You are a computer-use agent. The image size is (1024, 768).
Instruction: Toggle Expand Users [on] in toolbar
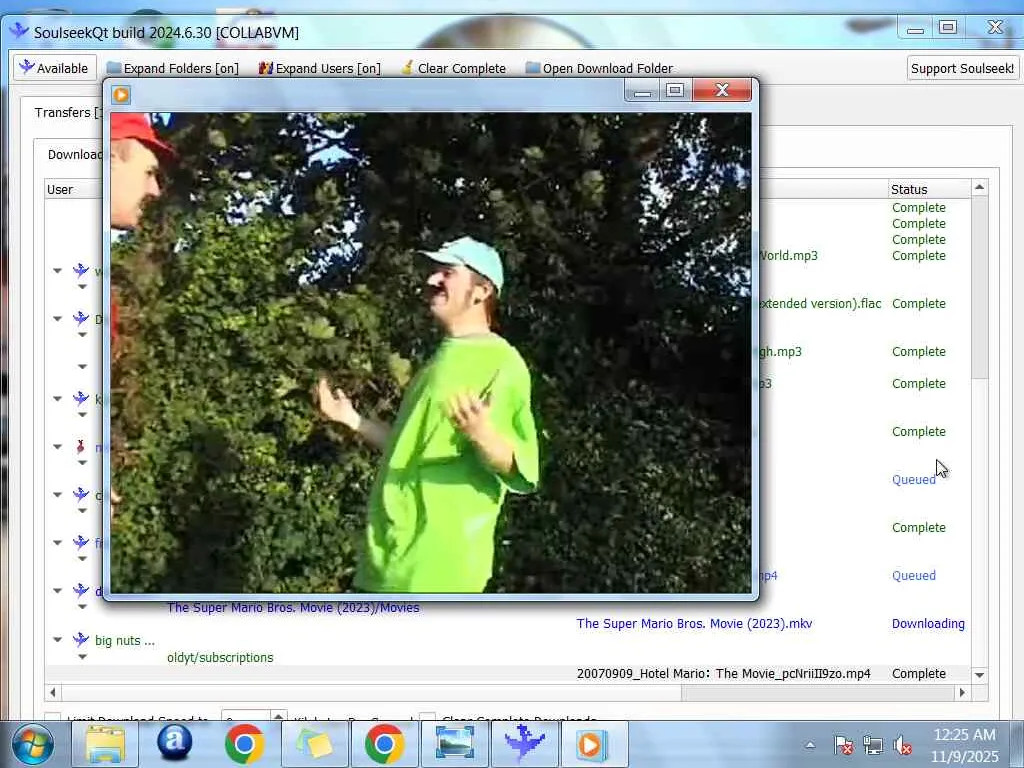[x=319, y=68]
